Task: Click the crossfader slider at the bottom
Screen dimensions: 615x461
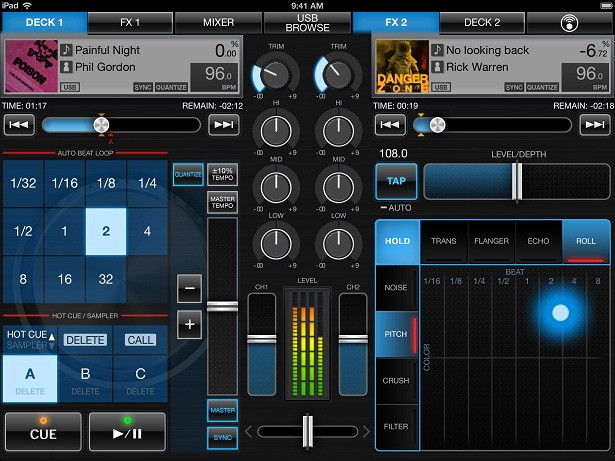Action: tap(308, 431)
